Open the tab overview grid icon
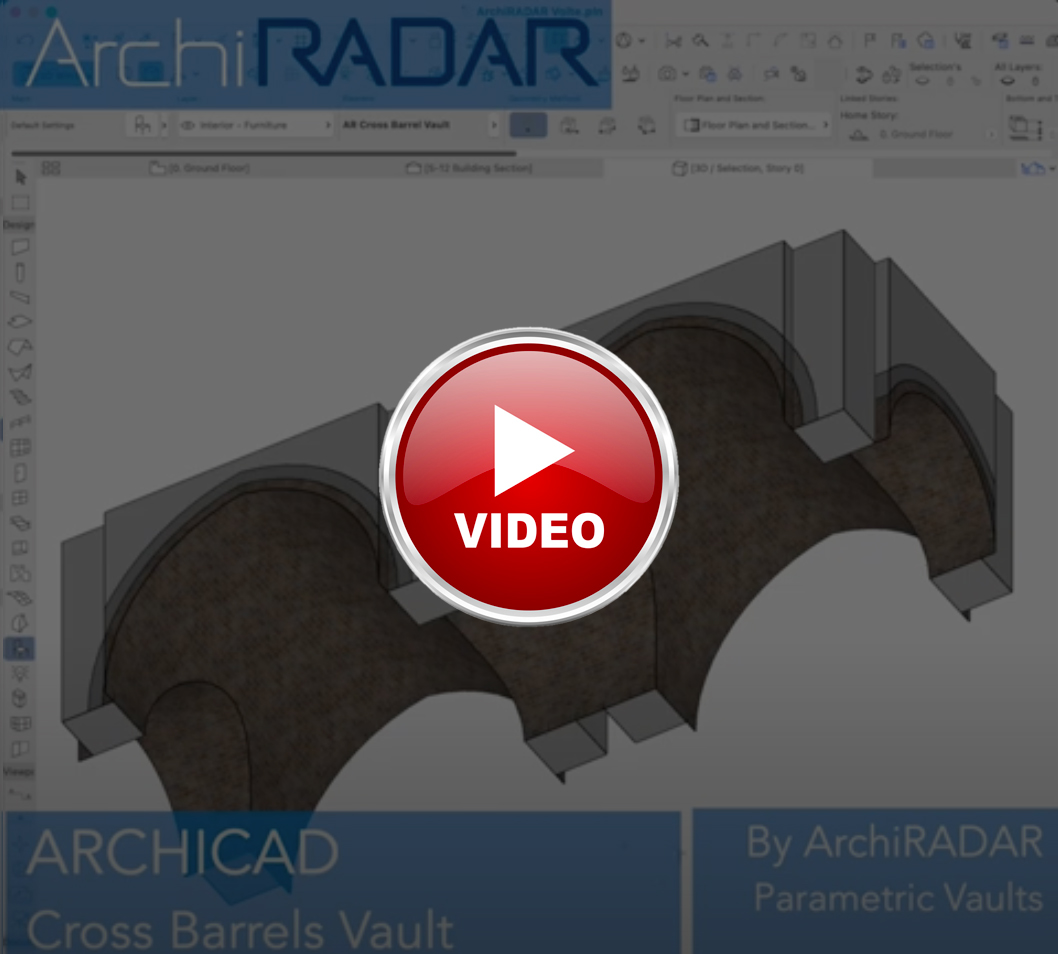This screenshot has height=954, width=1058. tap(51, 168)
